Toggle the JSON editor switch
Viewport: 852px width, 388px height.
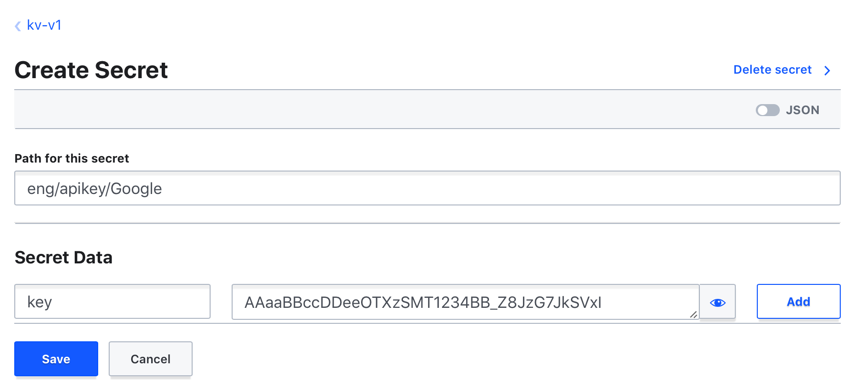tap(767, 110)
